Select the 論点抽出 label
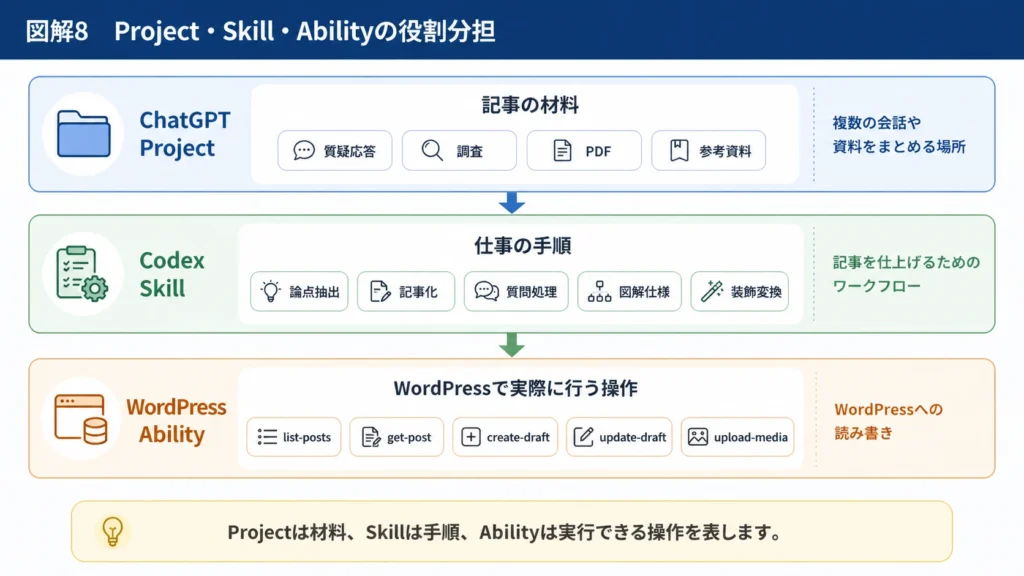The height and width of the screenshot is (576, 1024). [x=315, y=292]
